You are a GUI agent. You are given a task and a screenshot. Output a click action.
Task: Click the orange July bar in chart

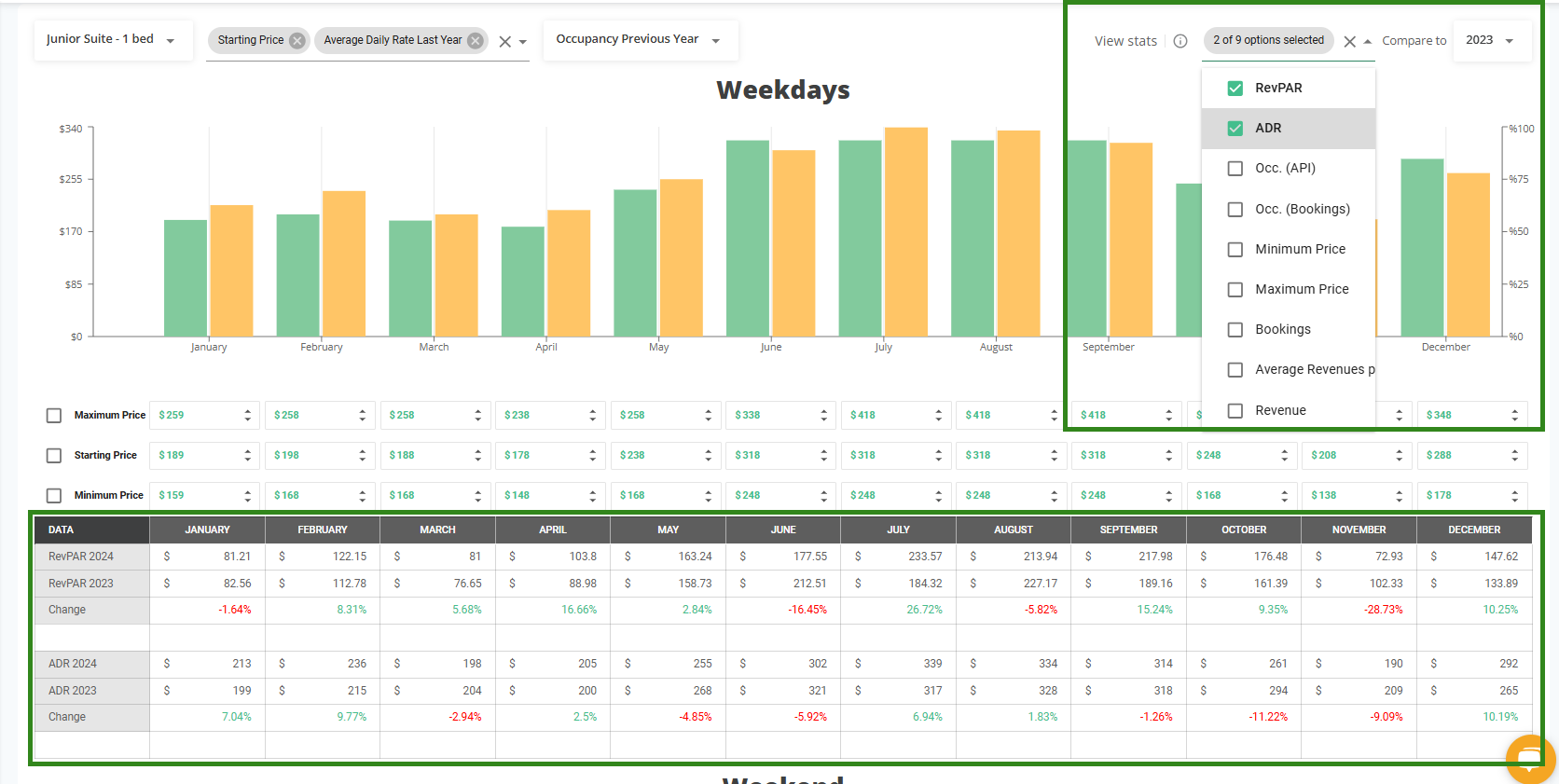tap(905, 233)
